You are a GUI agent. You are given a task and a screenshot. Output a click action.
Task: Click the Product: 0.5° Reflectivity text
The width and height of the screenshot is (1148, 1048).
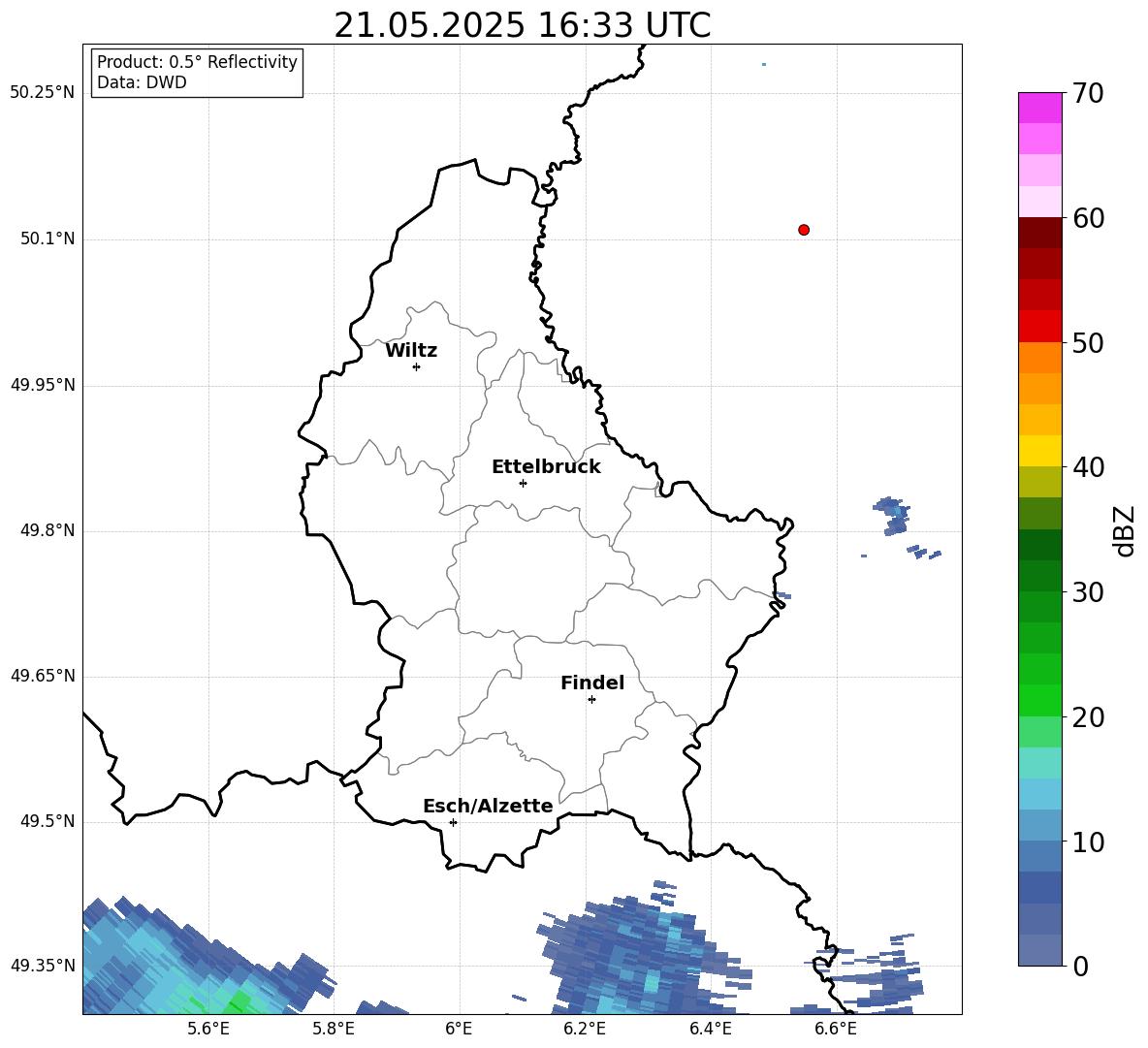pos(197,62)
